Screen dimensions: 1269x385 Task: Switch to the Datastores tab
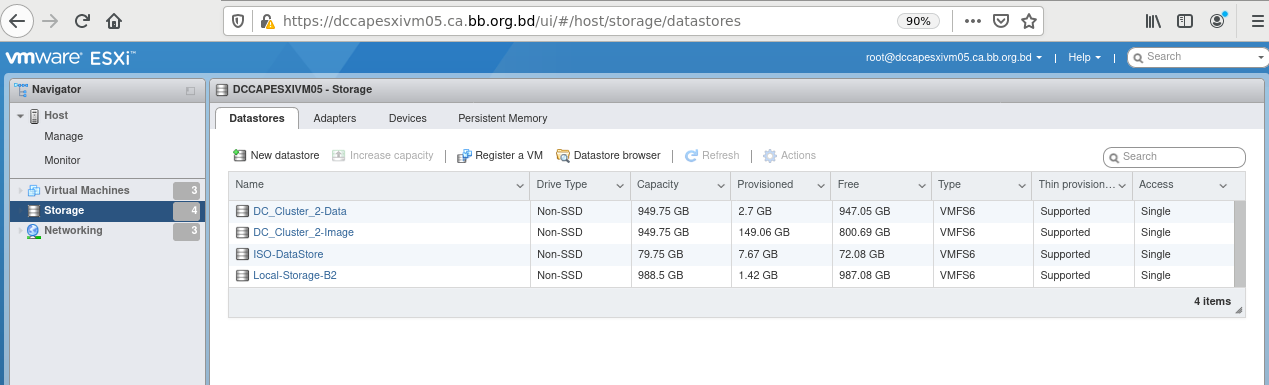(x=257, y=118)
